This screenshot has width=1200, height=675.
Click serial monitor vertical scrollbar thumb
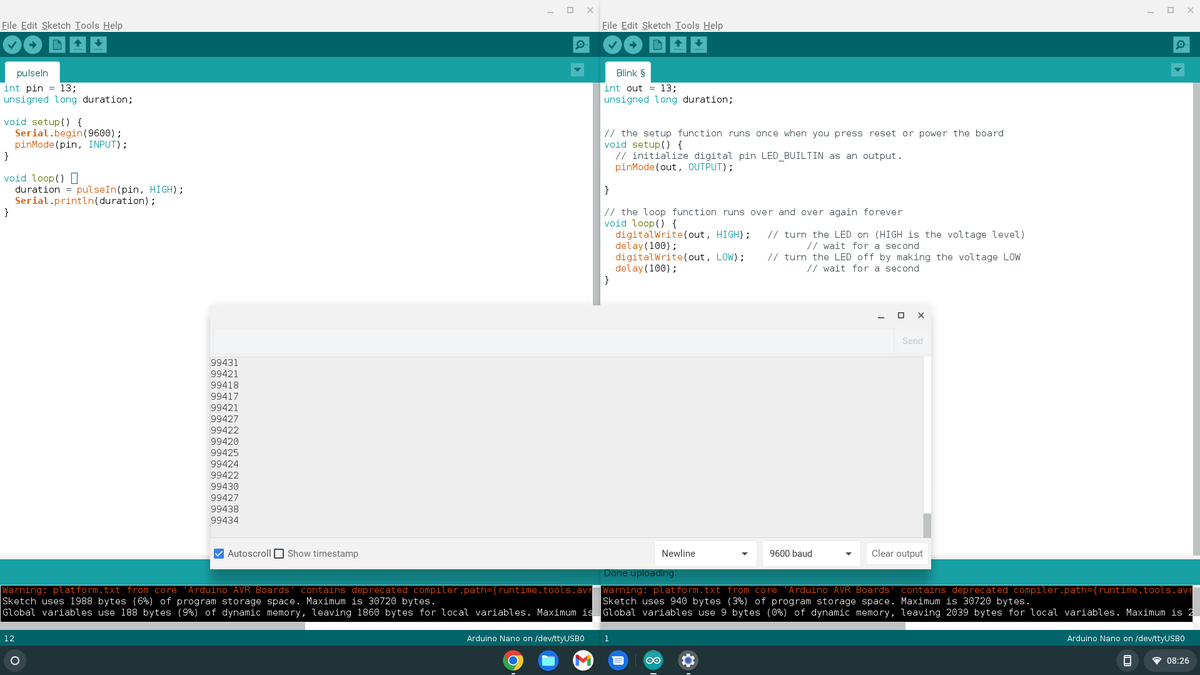click(927, 525)
